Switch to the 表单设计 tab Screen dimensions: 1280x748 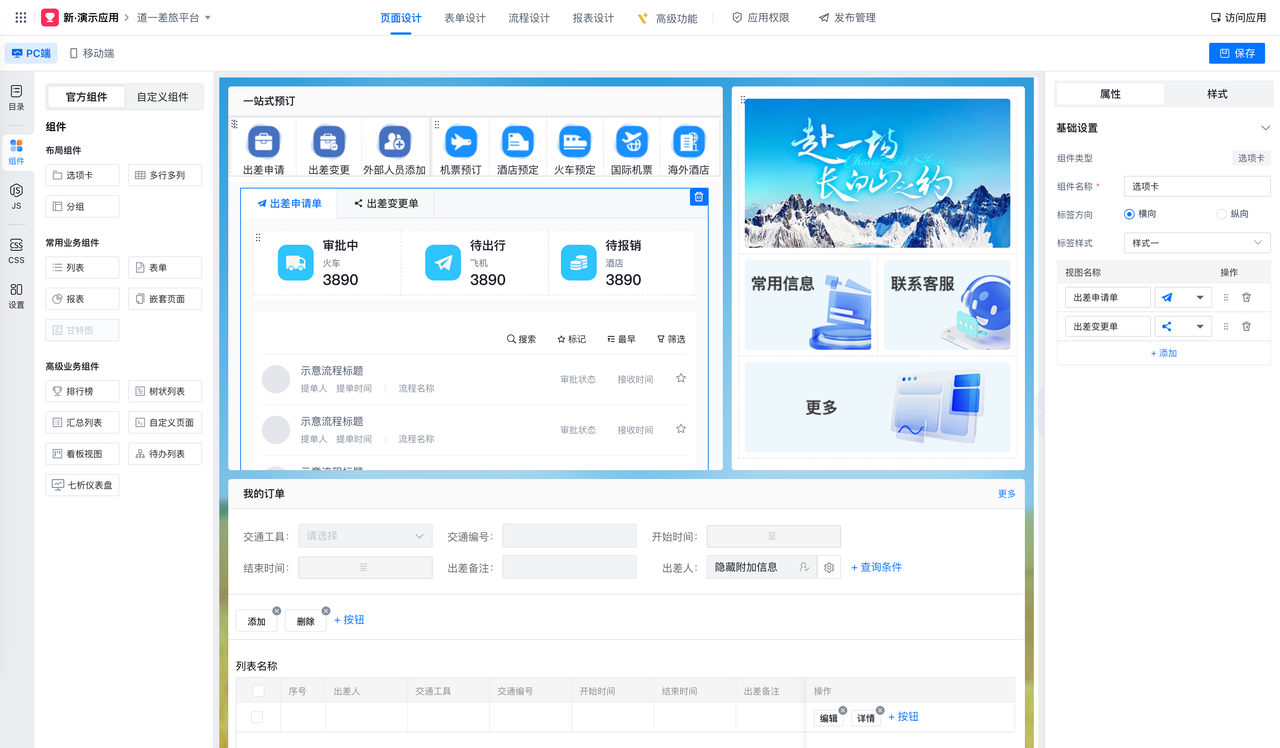465,18
